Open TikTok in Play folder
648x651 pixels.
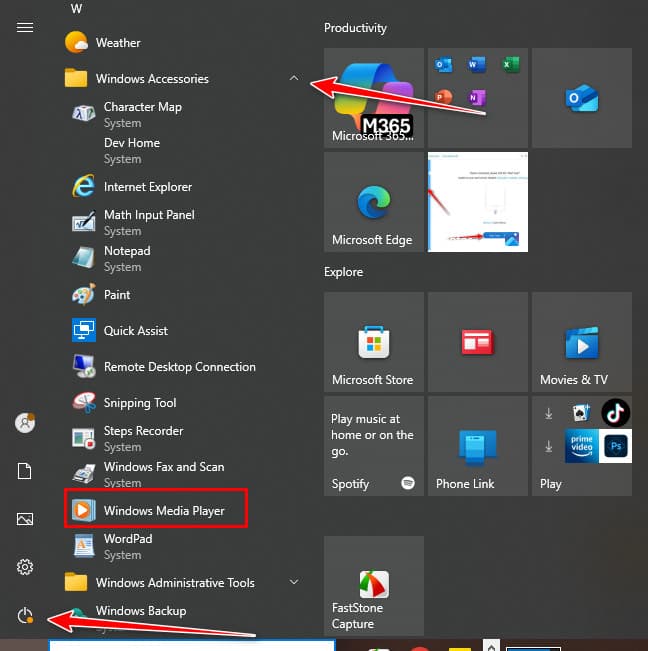[615, 413]
